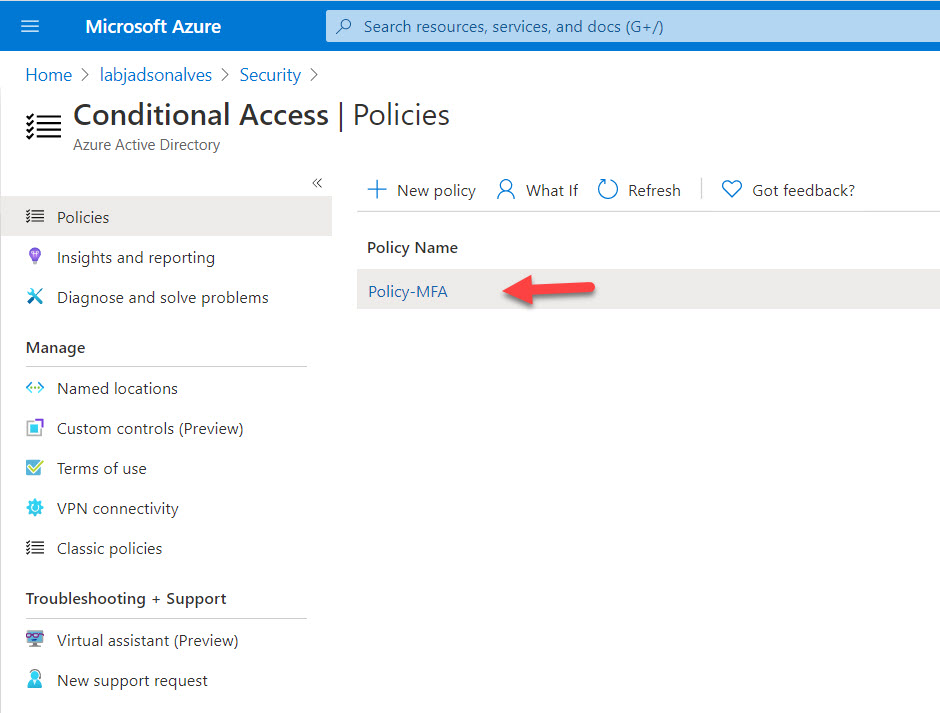940x713 pixels.
Task: Launch the What If tool
Action: coord(538,190)
